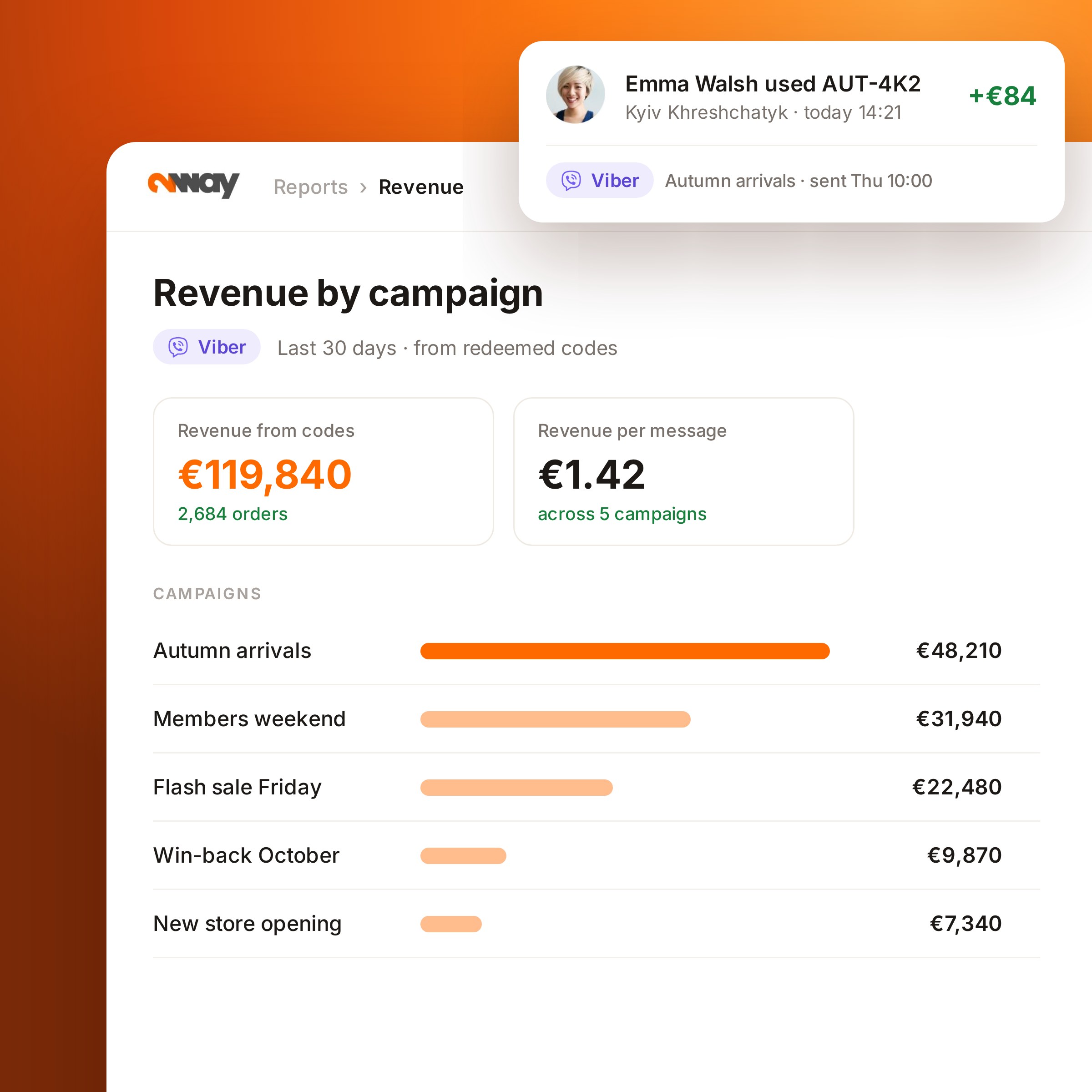Click 'Last 30 days · from redeemed codes' text
Screen dimensions: 1092x1092
tap(447, 348)
